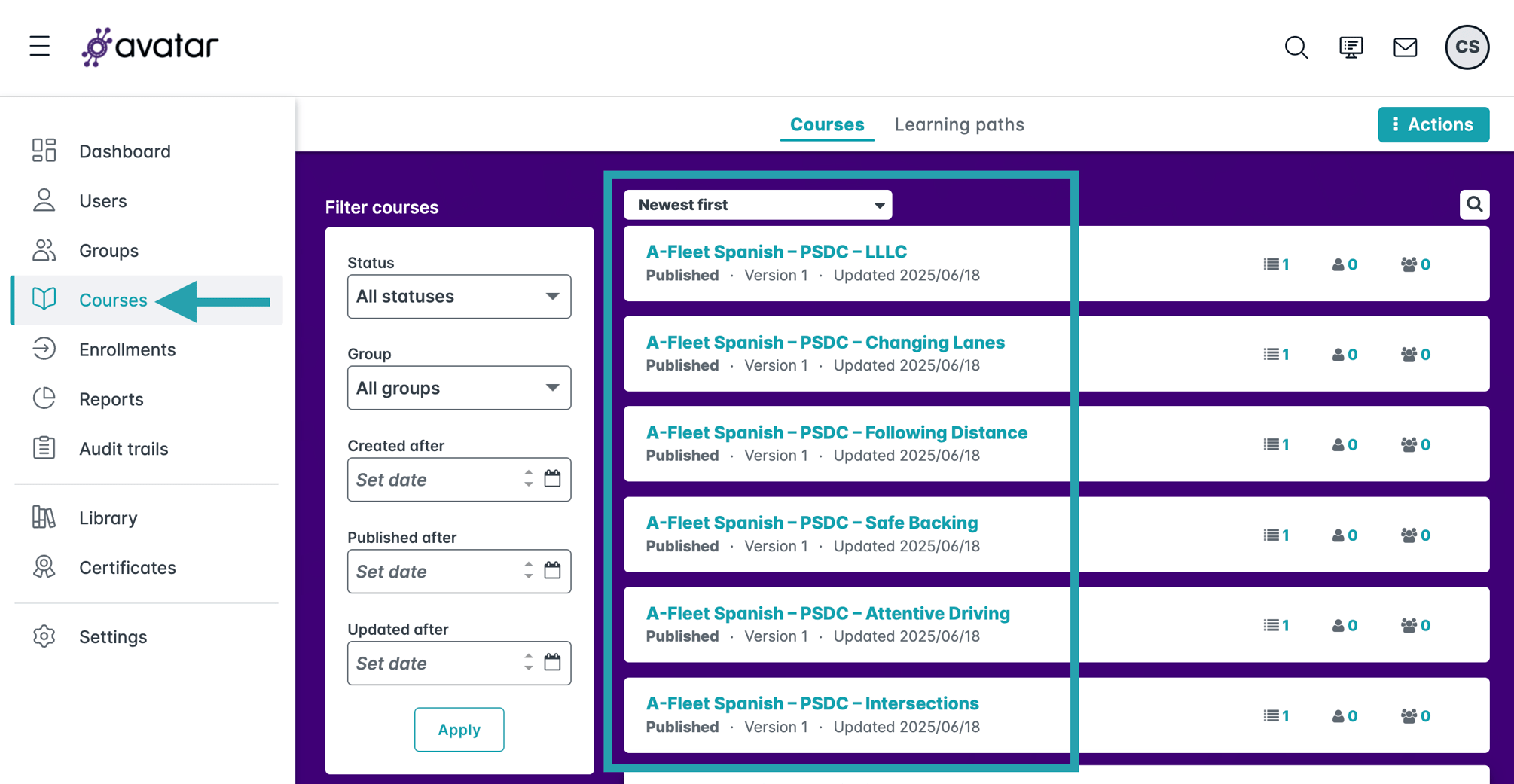This screenshot has width=1514, height=784.
Task: Open Audit trails in sidebar
Action: coord(147,449)
